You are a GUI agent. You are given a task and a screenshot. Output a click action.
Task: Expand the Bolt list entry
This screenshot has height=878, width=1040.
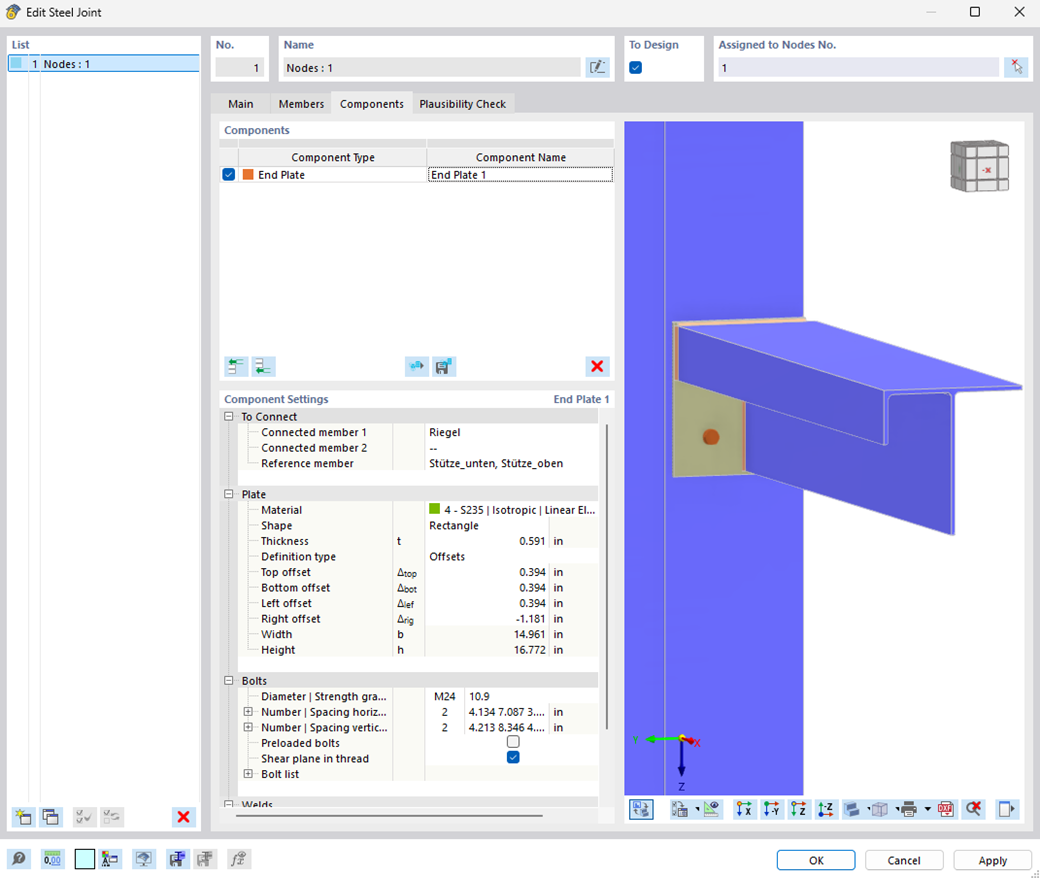pyautogui.click(x=247, y=773)
